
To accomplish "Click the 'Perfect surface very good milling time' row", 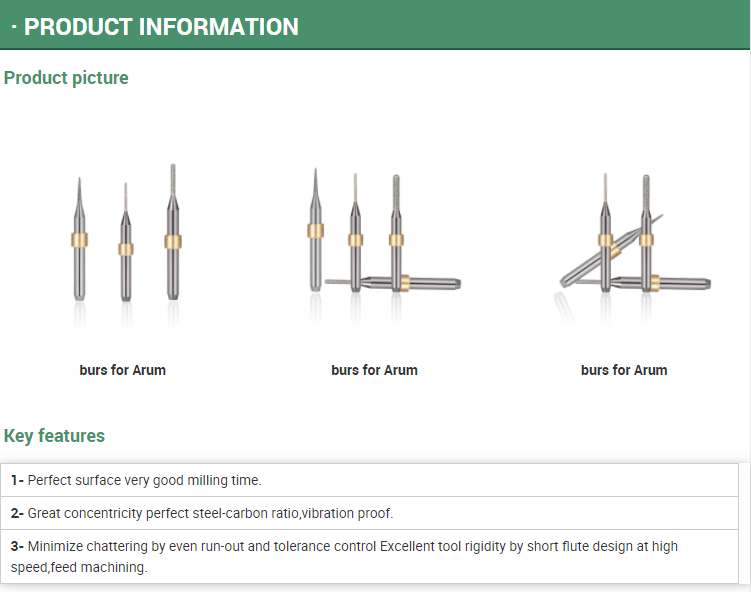I will click(x=144, y=480).
